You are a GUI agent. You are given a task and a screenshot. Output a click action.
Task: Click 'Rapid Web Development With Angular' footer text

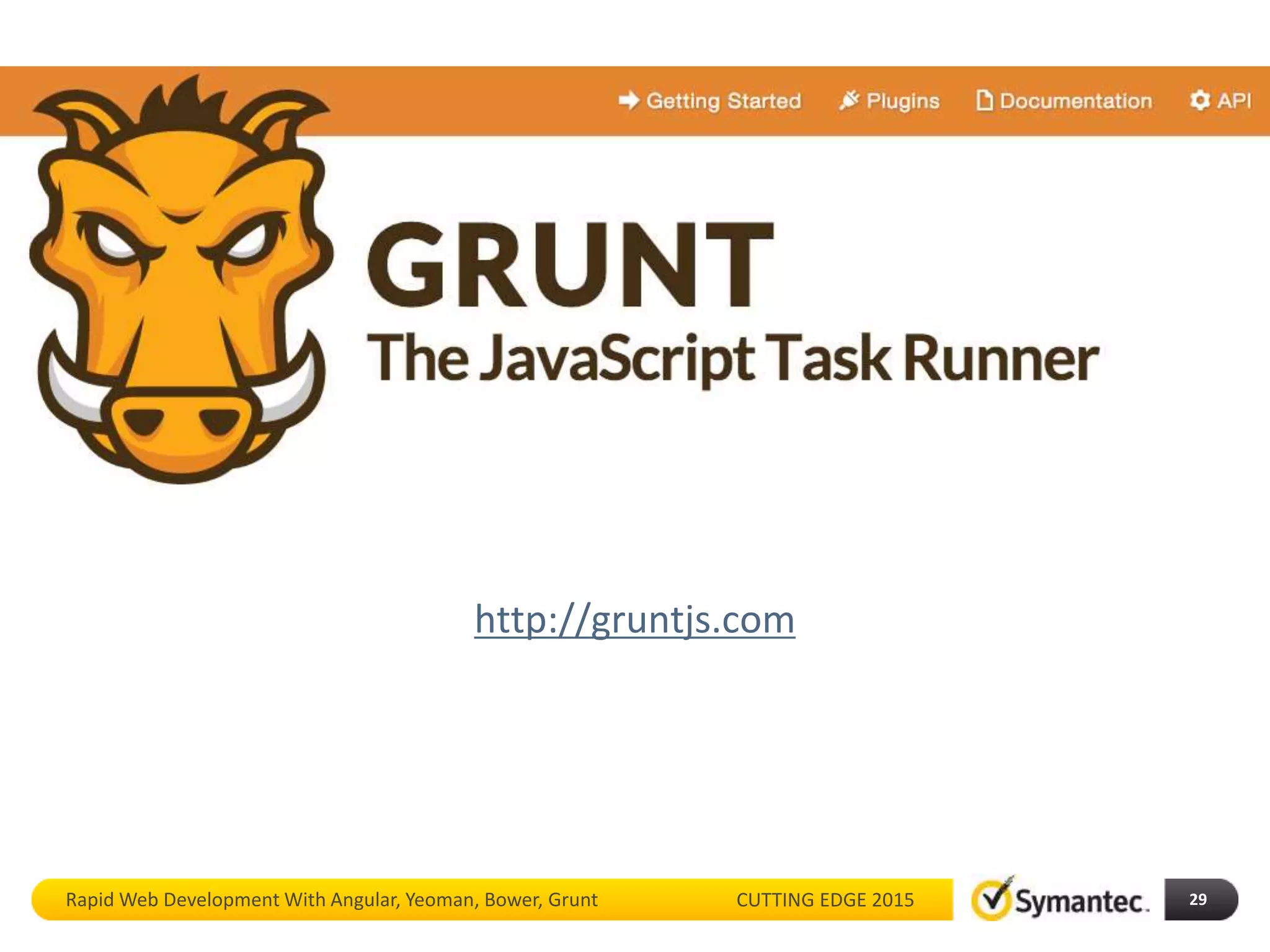tap(233, 900)
